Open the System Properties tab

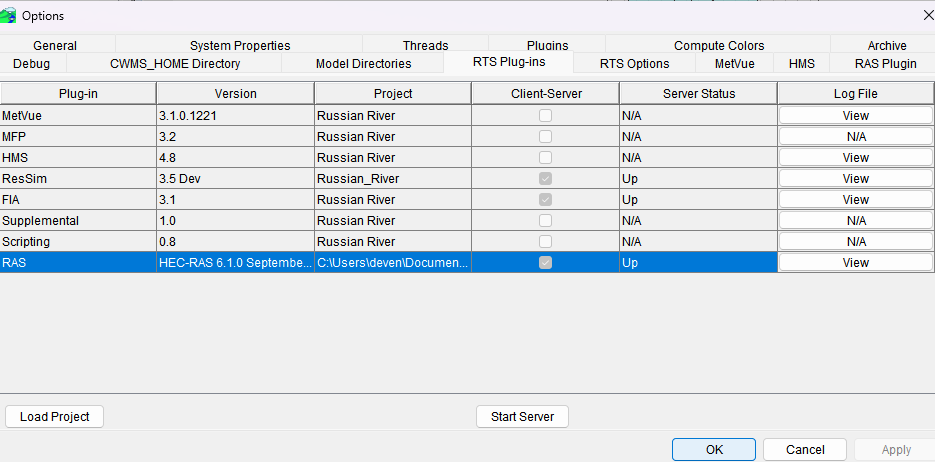pos(240,45)
